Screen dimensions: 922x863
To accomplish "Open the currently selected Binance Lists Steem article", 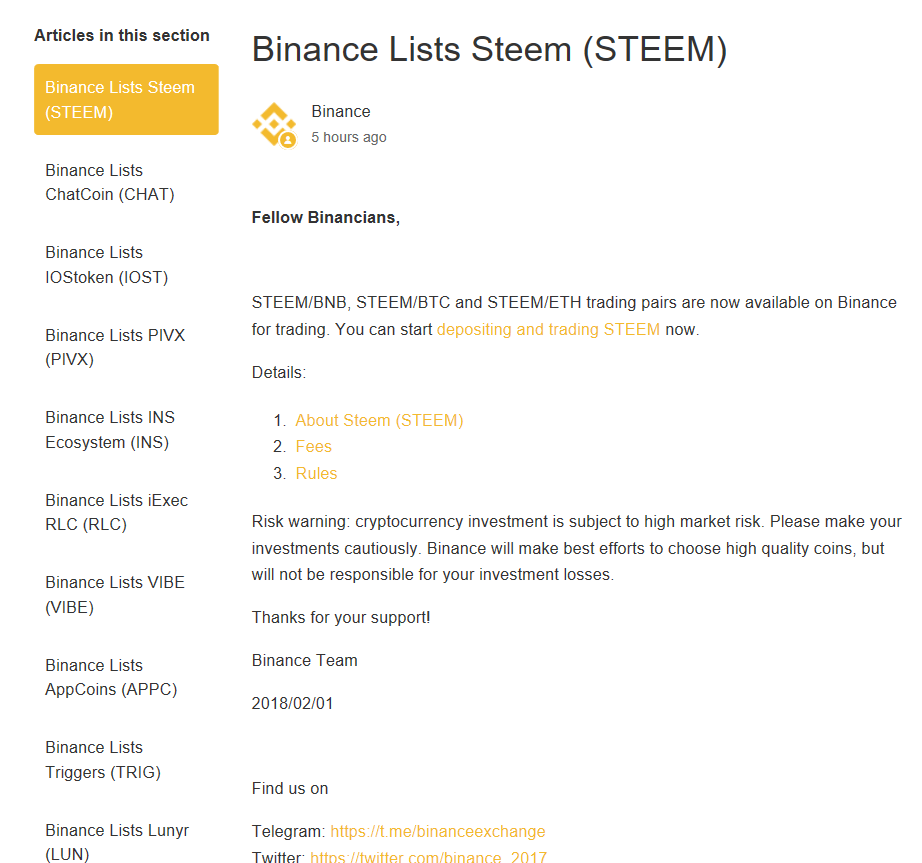I will click(x=121, y=99).
